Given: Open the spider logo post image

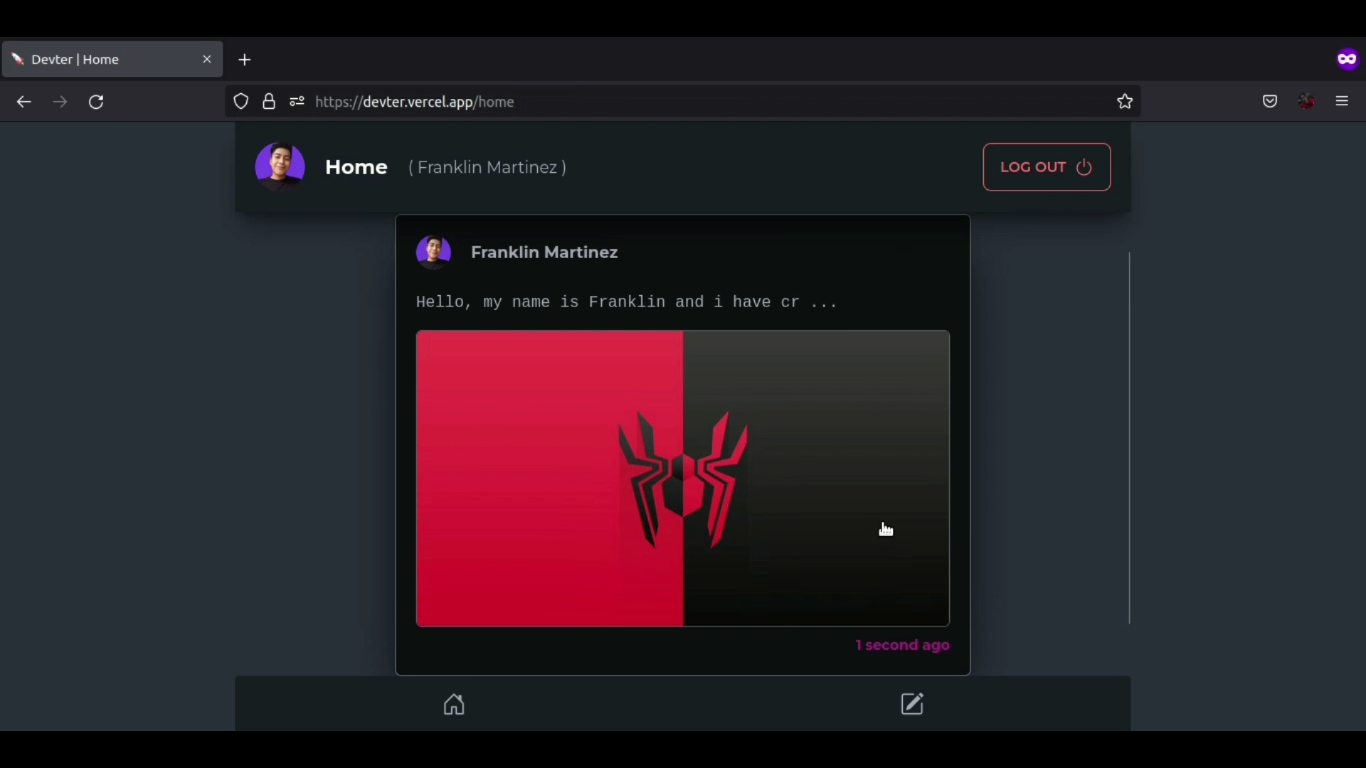Looking at the screenshot, I should tap(683, 478).
